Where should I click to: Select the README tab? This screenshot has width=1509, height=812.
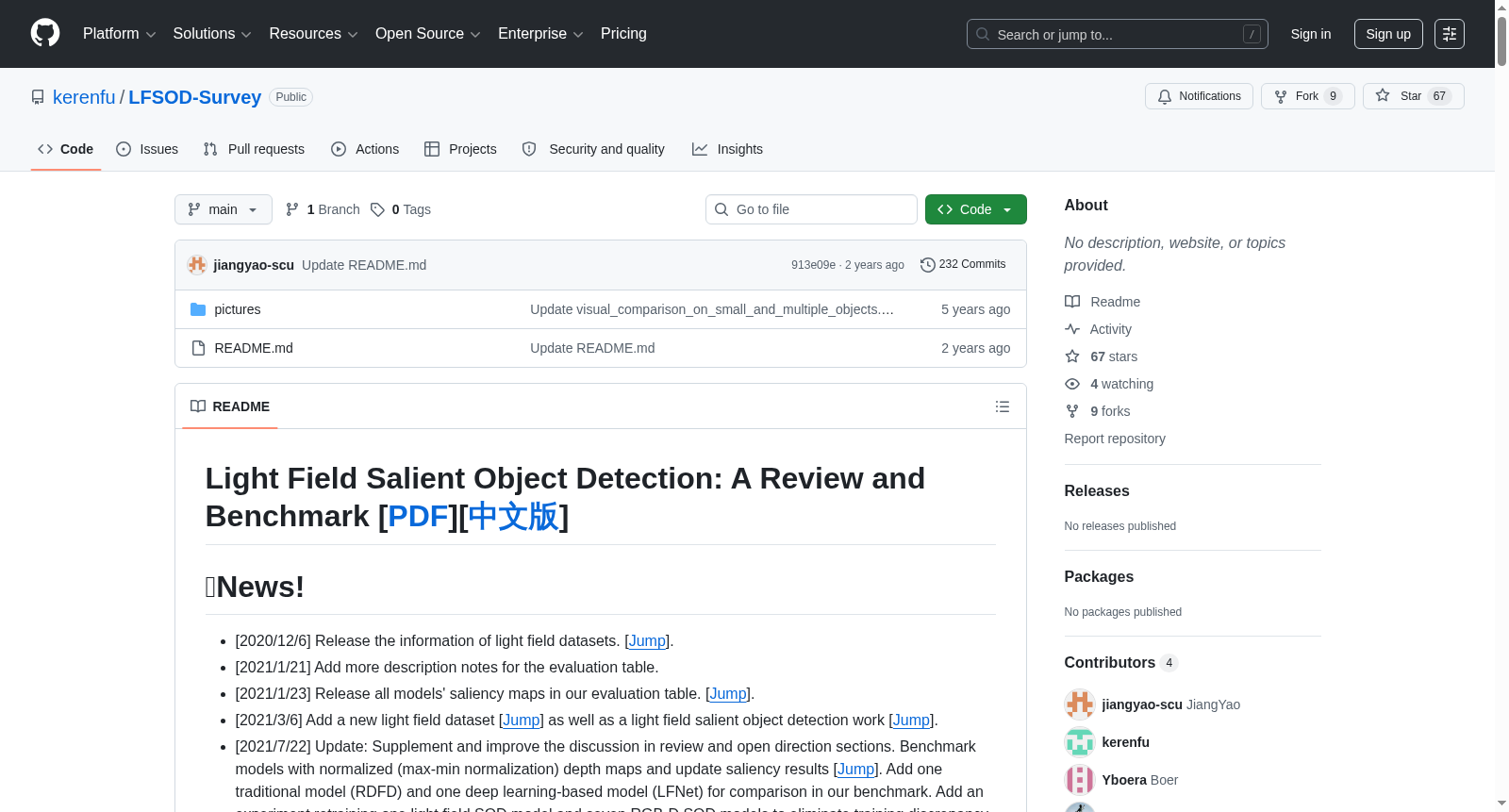coord(230,406)
